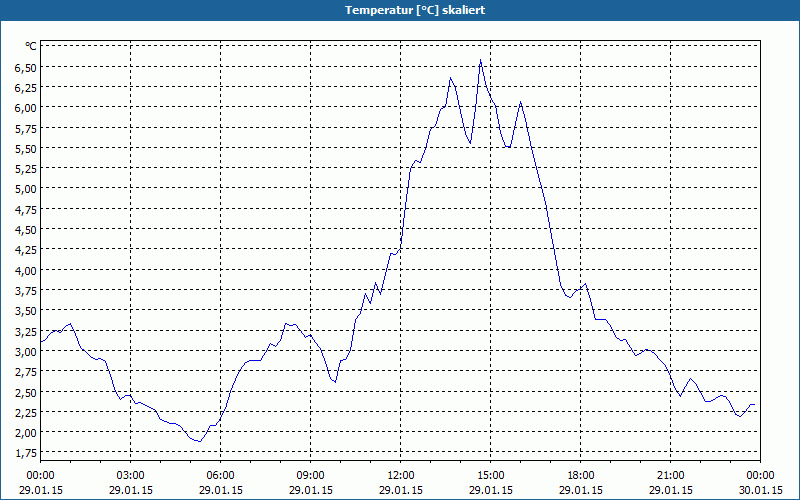Image resolution: width=800 pixels, height=500 pixels.
Task: Select the 2,25 y-axis value
Action: (26, 412)
